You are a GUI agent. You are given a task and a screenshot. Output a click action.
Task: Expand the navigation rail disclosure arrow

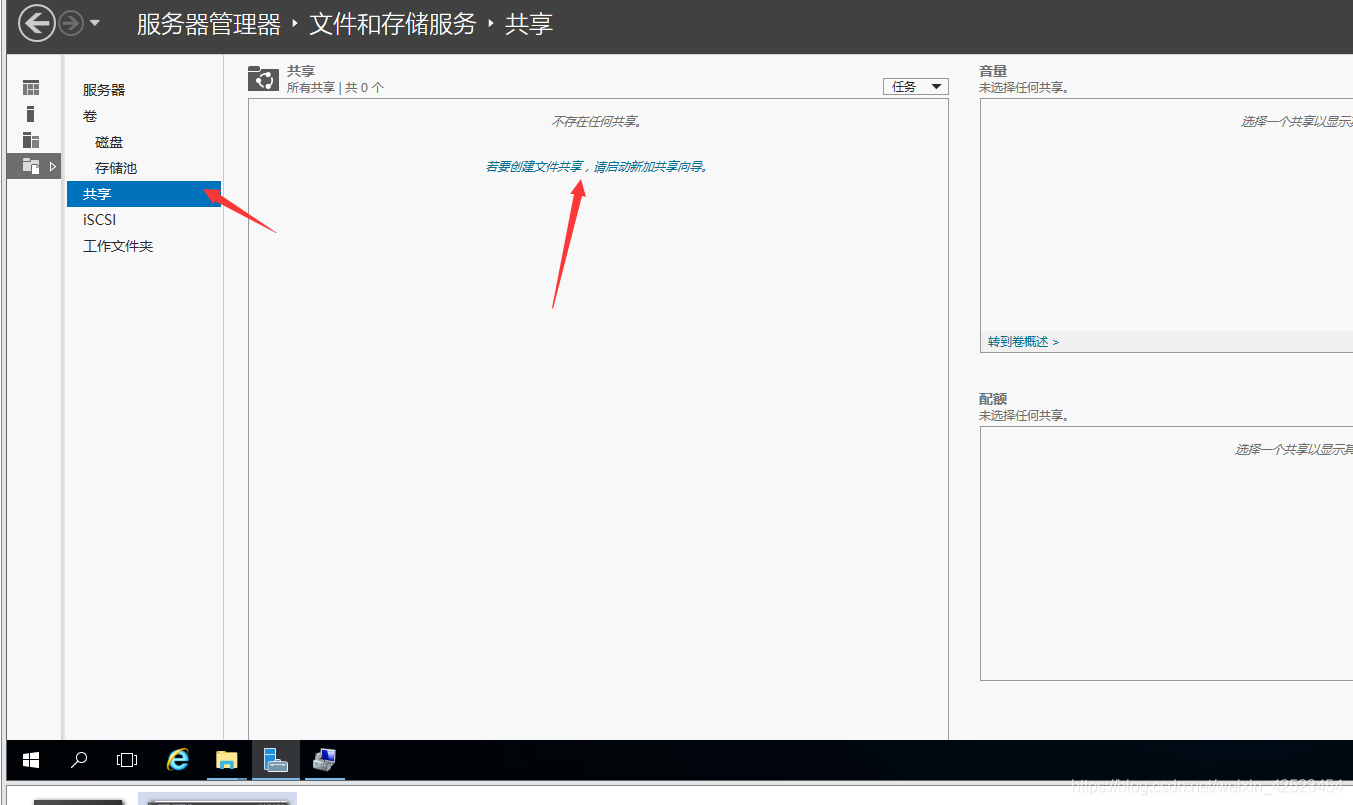click(x=53, y=165)
